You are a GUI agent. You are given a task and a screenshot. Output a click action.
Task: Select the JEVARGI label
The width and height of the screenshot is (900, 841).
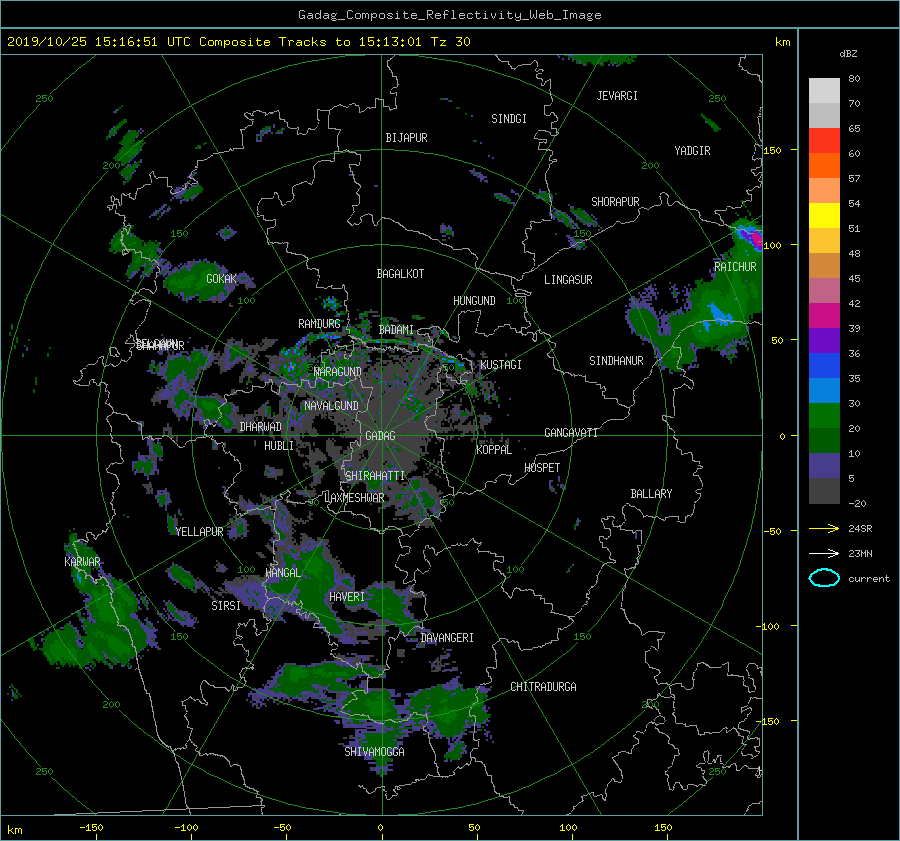pyautogui.click(x=617, y=96)
